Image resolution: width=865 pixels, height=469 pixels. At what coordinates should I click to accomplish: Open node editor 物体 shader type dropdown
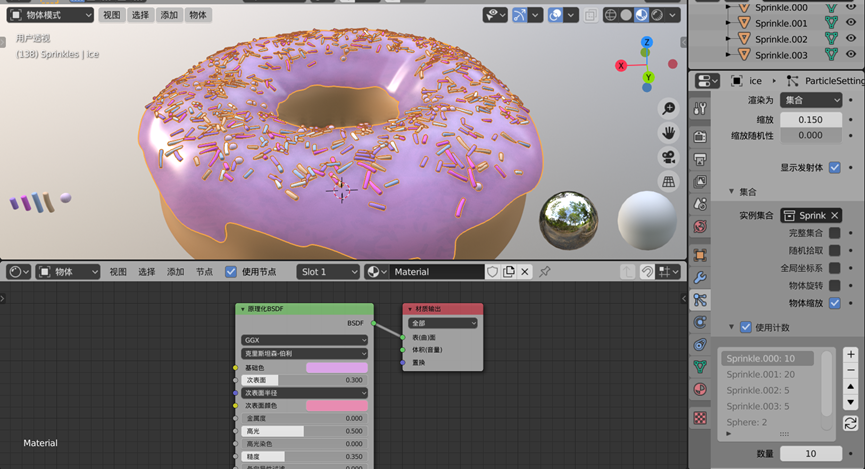pyautogui.click(x=68, y=271)
